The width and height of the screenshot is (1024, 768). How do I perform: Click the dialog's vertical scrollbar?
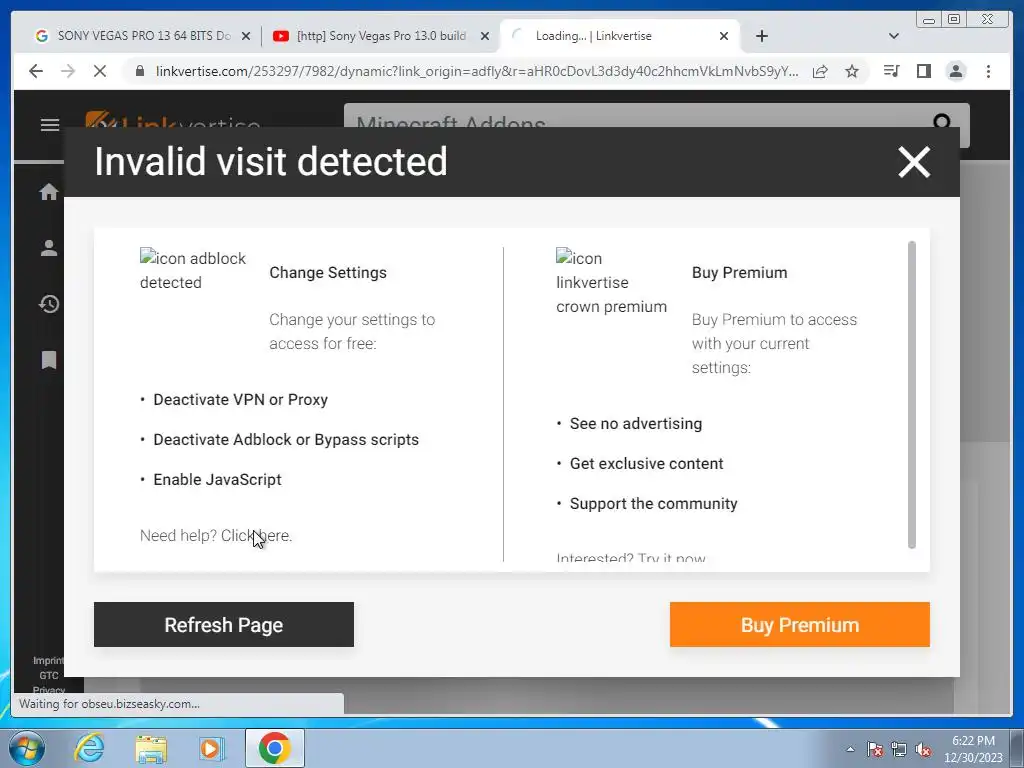[912, 394]
